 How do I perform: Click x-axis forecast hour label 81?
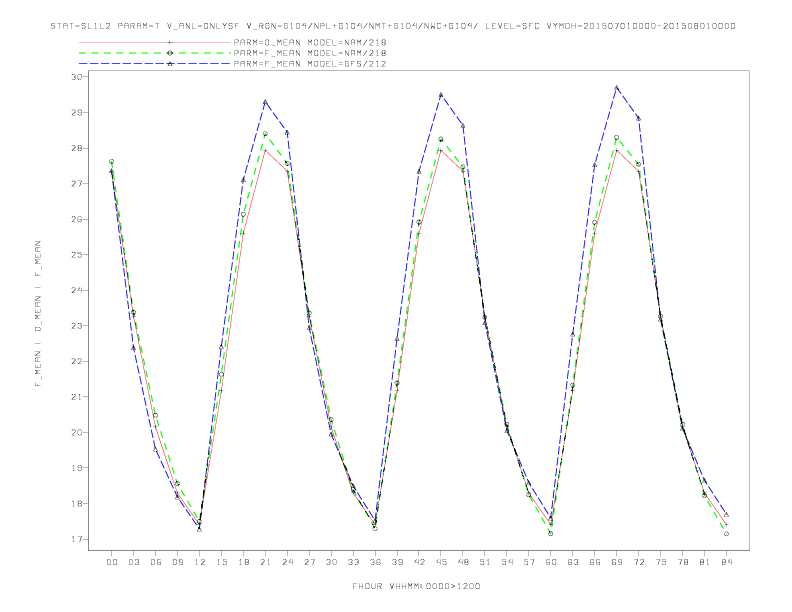pyautogui.click(x=705, y=562)
